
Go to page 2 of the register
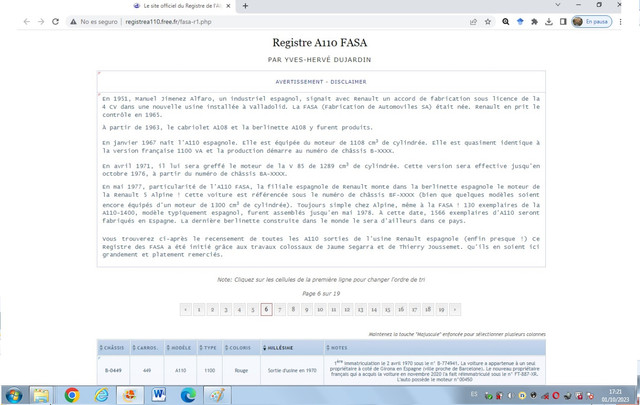coord(212,309)
